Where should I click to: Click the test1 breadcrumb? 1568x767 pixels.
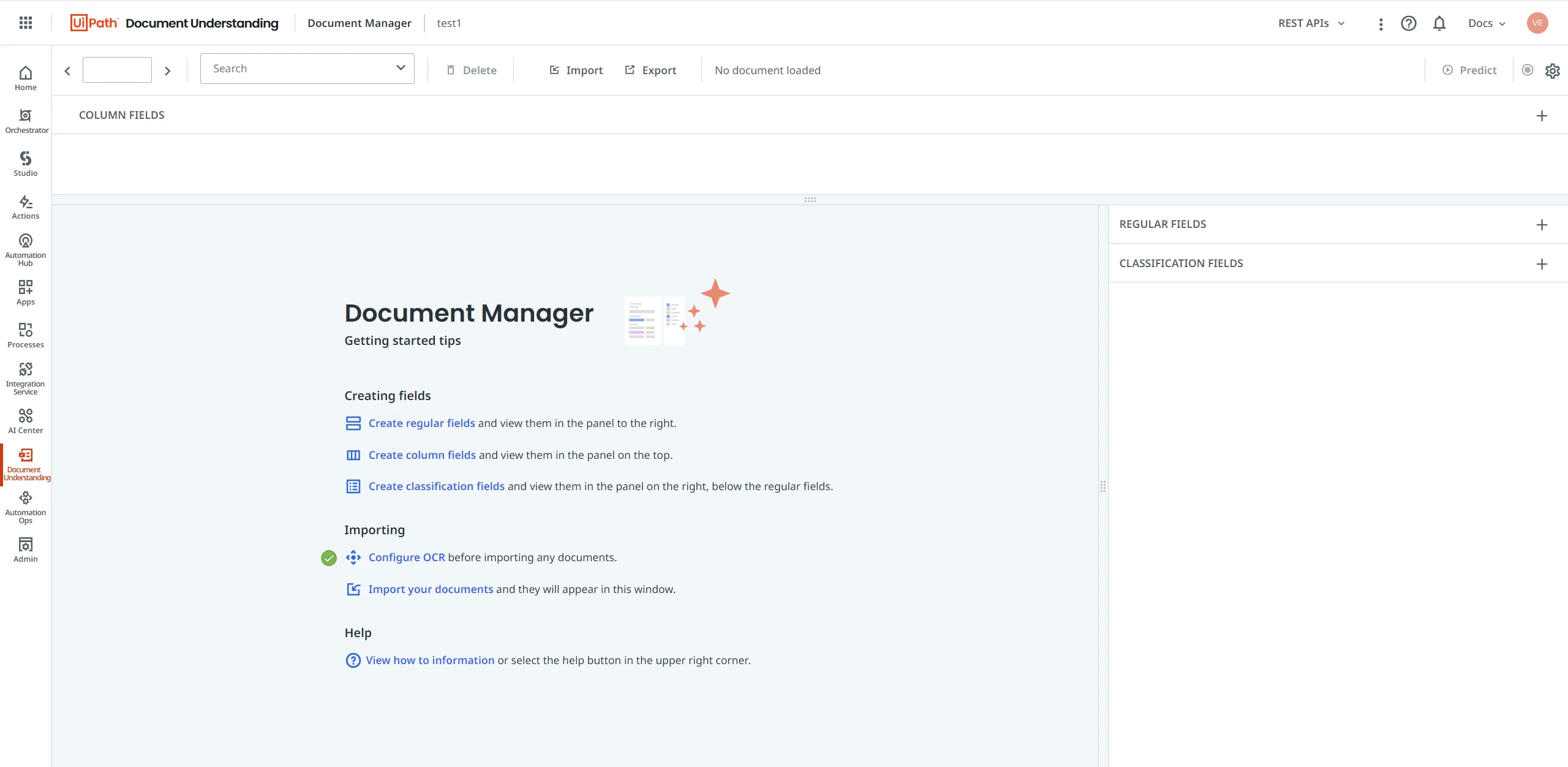tap(449, 23)
